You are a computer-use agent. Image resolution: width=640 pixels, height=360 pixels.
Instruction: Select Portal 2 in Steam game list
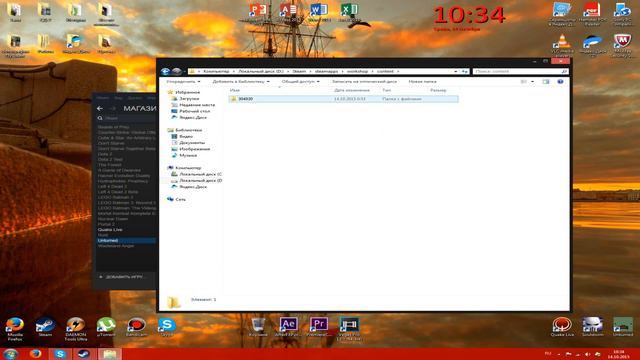tap(106, 224)
